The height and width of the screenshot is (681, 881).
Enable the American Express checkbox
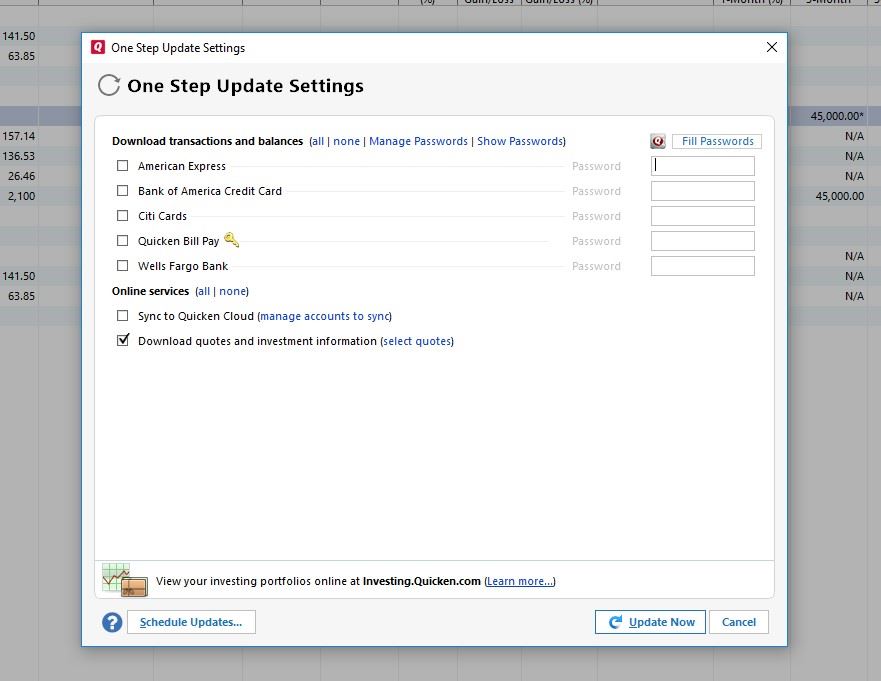123,166
